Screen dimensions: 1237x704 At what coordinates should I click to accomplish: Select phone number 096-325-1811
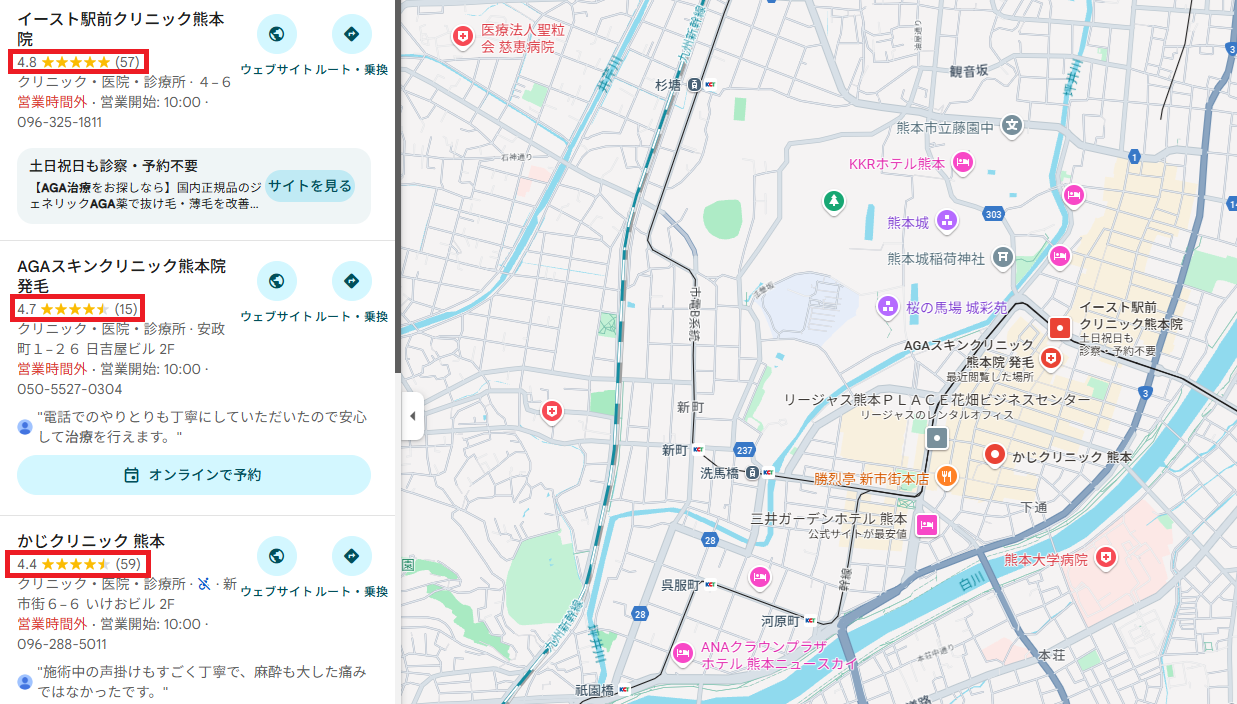tap(60, 122)
